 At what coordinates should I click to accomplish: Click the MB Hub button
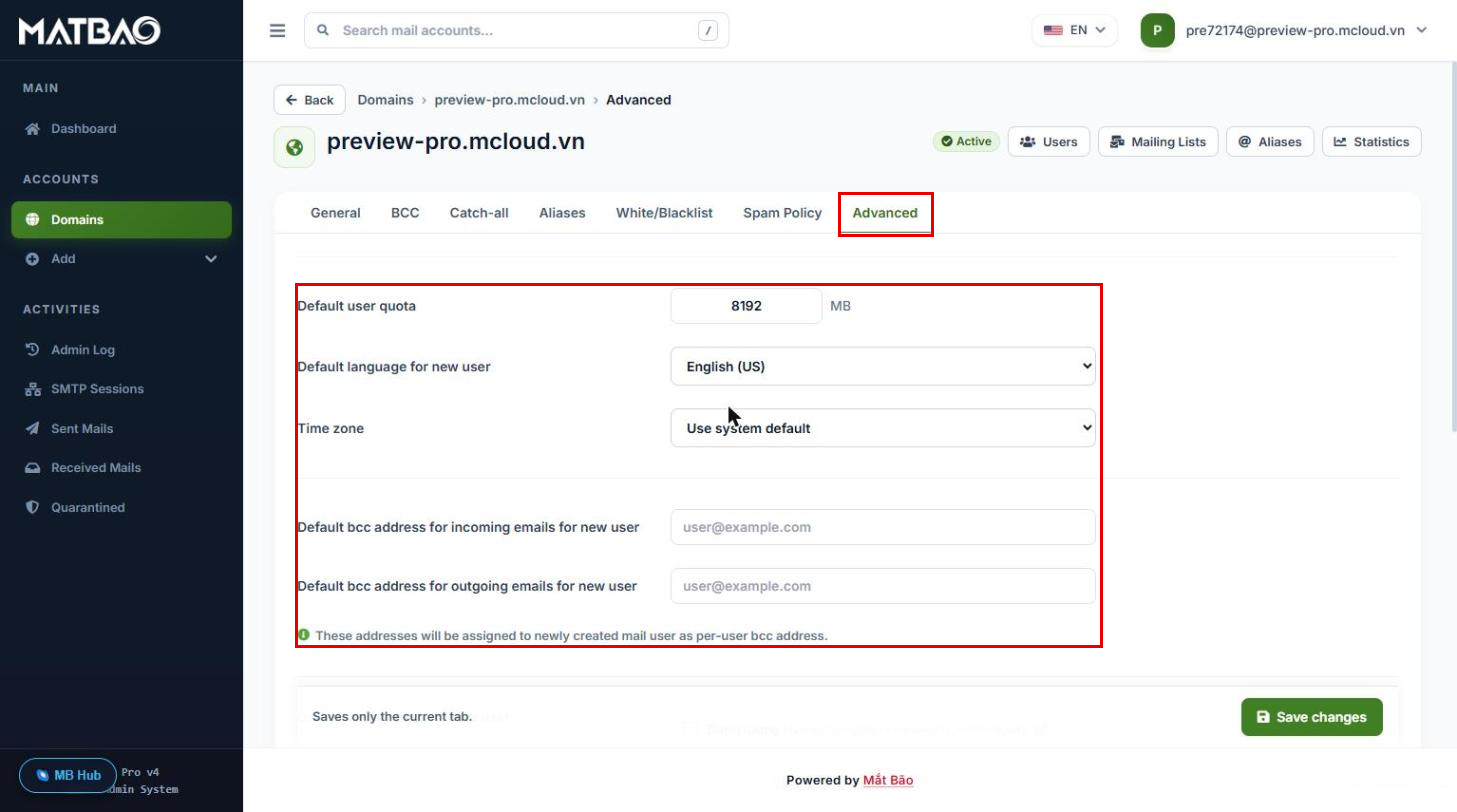tap(68, 775)
